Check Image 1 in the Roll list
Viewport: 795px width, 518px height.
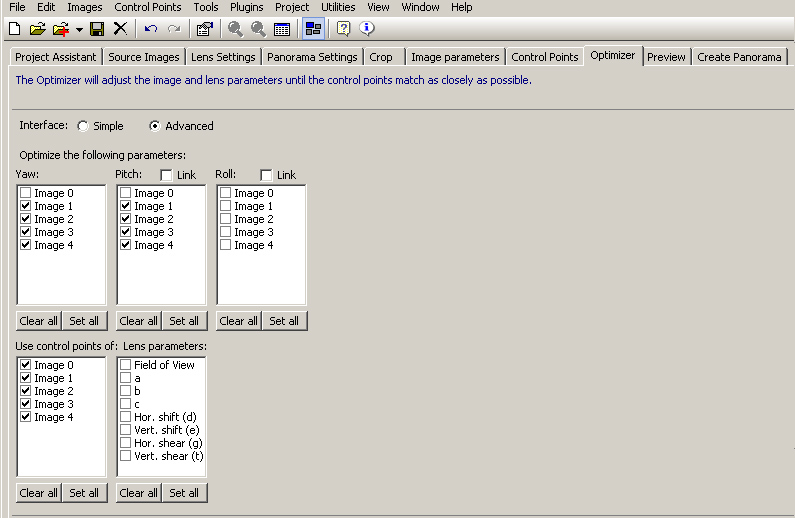[225, 206]
